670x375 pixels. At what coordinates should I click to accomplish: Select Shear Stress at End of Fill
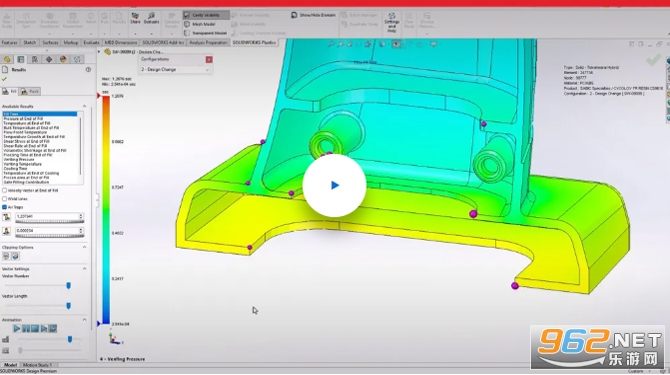(x=26, y=141)
